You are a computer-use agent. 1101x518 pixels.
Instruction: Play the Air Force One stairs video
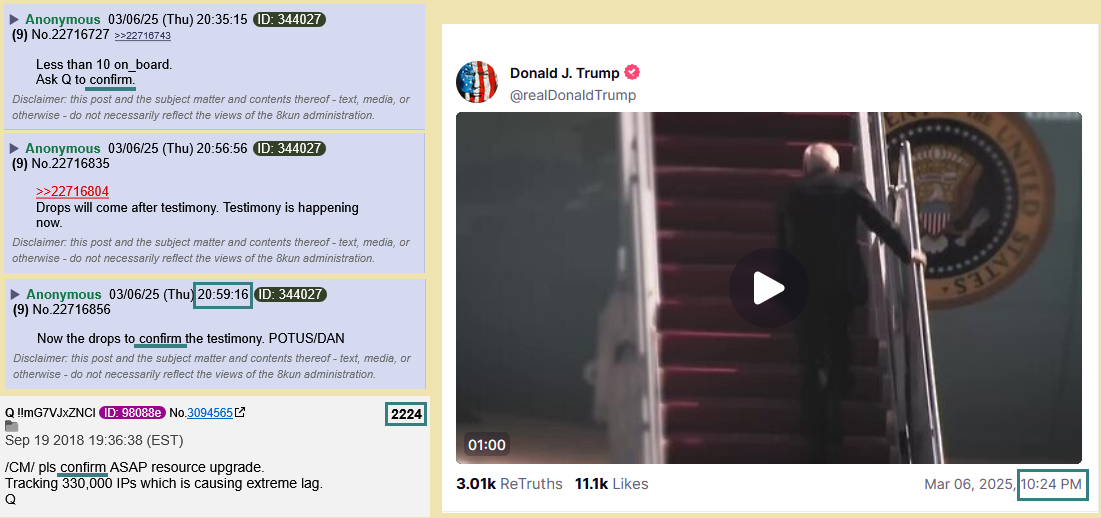pos(768,288)
